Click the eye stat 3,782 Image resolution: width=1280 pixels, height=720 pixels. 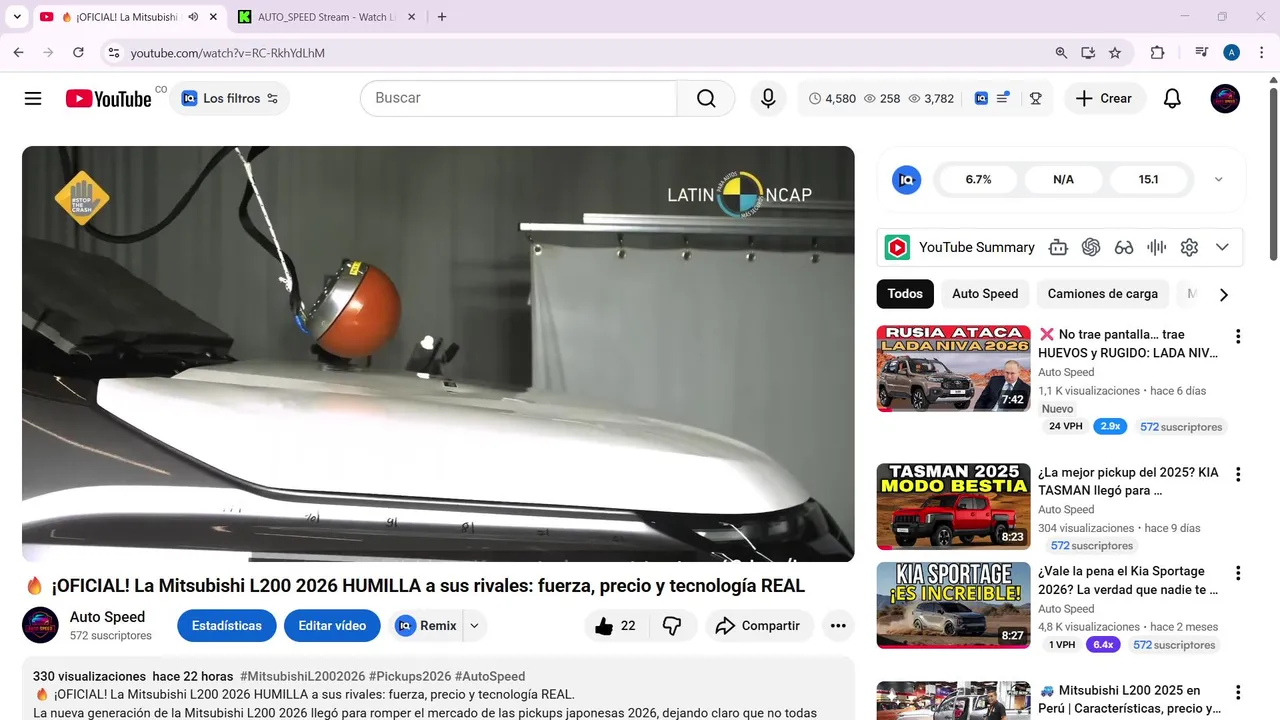pos(929,98)
